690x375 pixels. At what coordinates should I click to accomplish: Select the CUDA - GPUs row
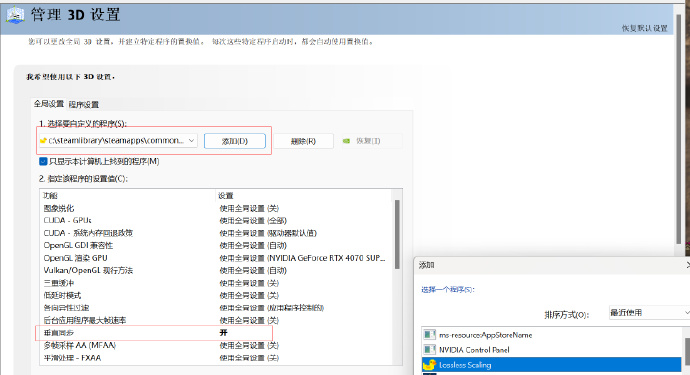[216, 221]
